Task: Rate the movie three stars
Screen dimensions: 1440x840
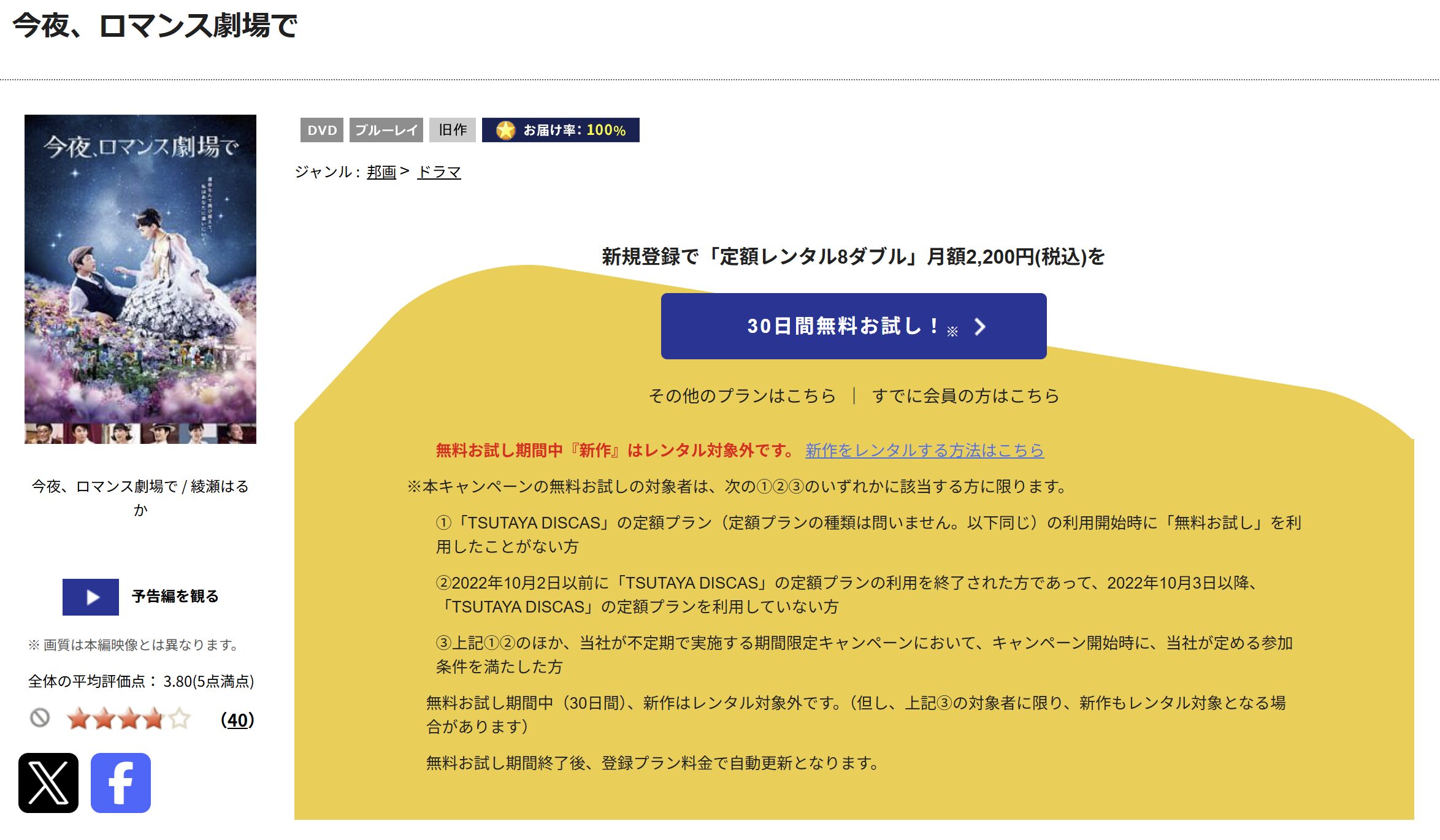Action: (129, 719)
